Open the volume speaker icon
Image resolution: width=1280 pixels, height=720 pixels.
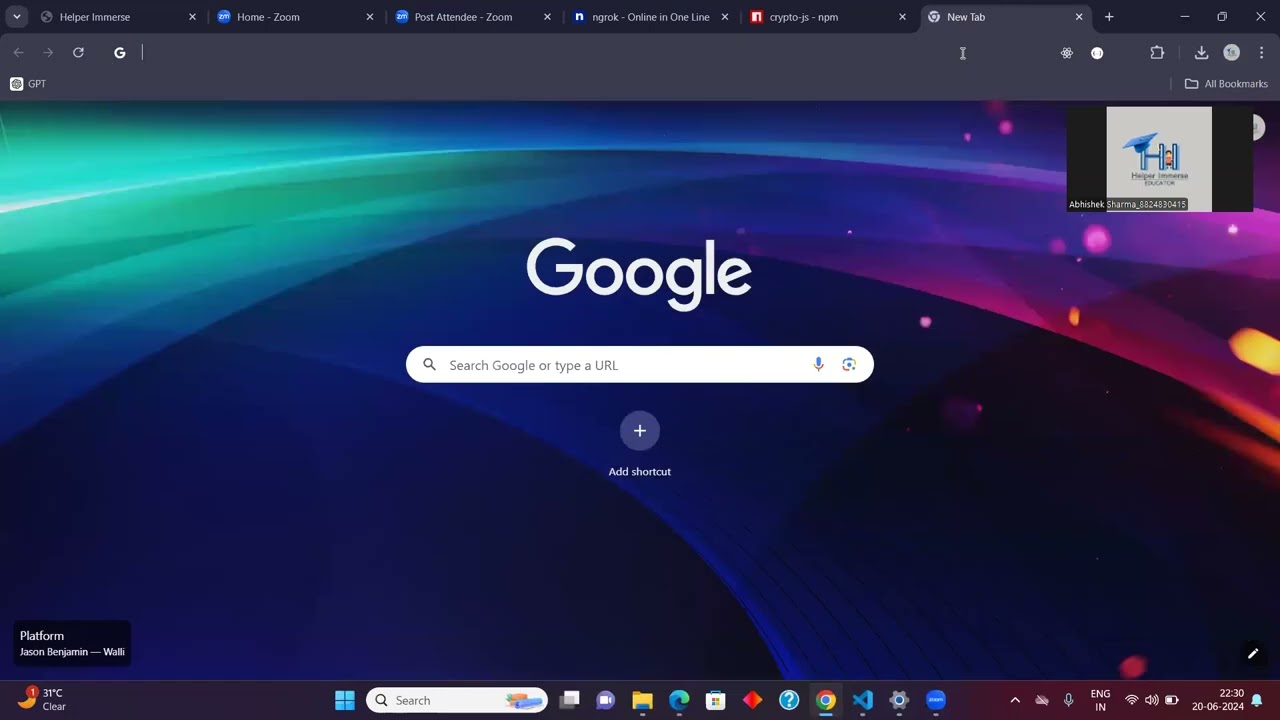1152,700
